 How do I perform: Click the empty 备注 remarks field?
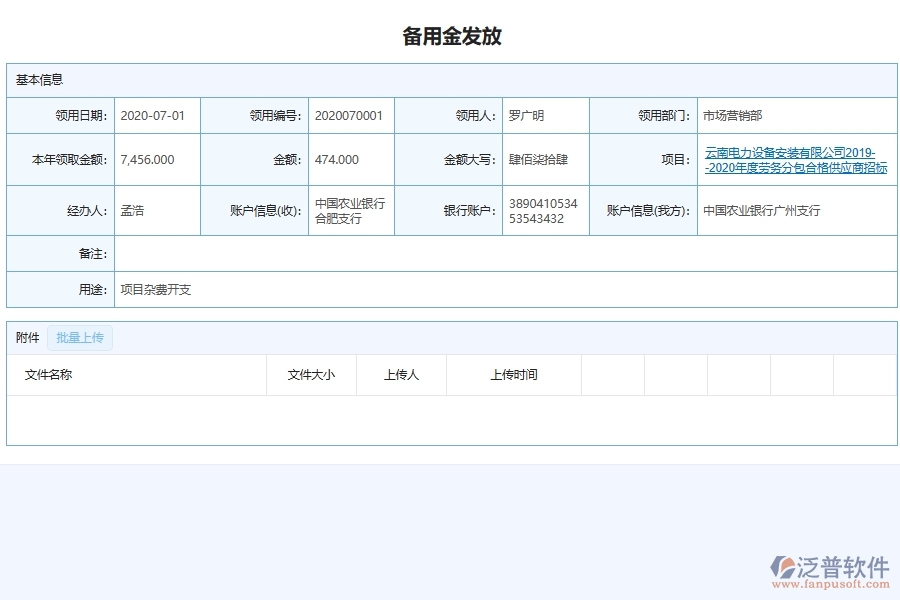click(x=500, y=255)
